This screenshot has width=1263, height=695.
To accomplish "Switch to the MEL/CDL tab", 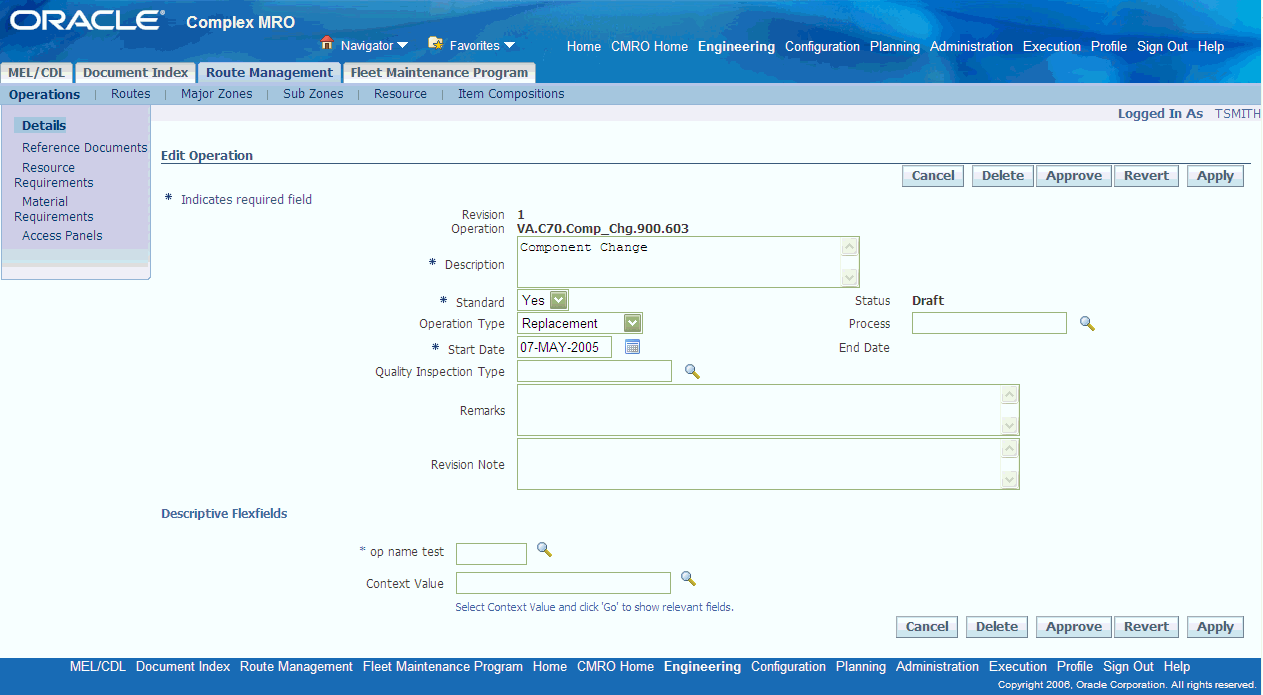I will coord(36,73).
